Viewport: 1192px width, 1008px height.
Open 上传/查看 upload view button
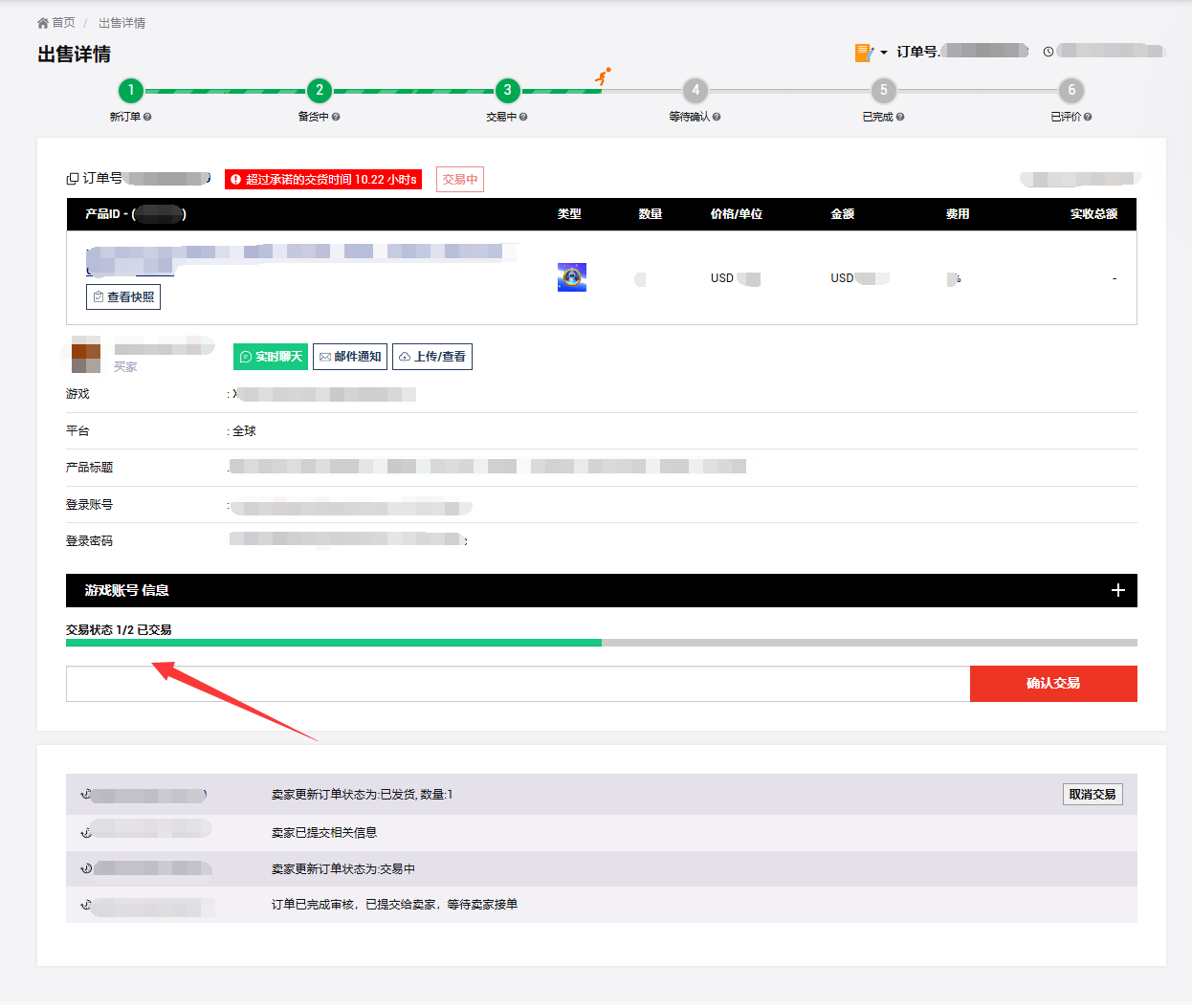pos(432,357)
